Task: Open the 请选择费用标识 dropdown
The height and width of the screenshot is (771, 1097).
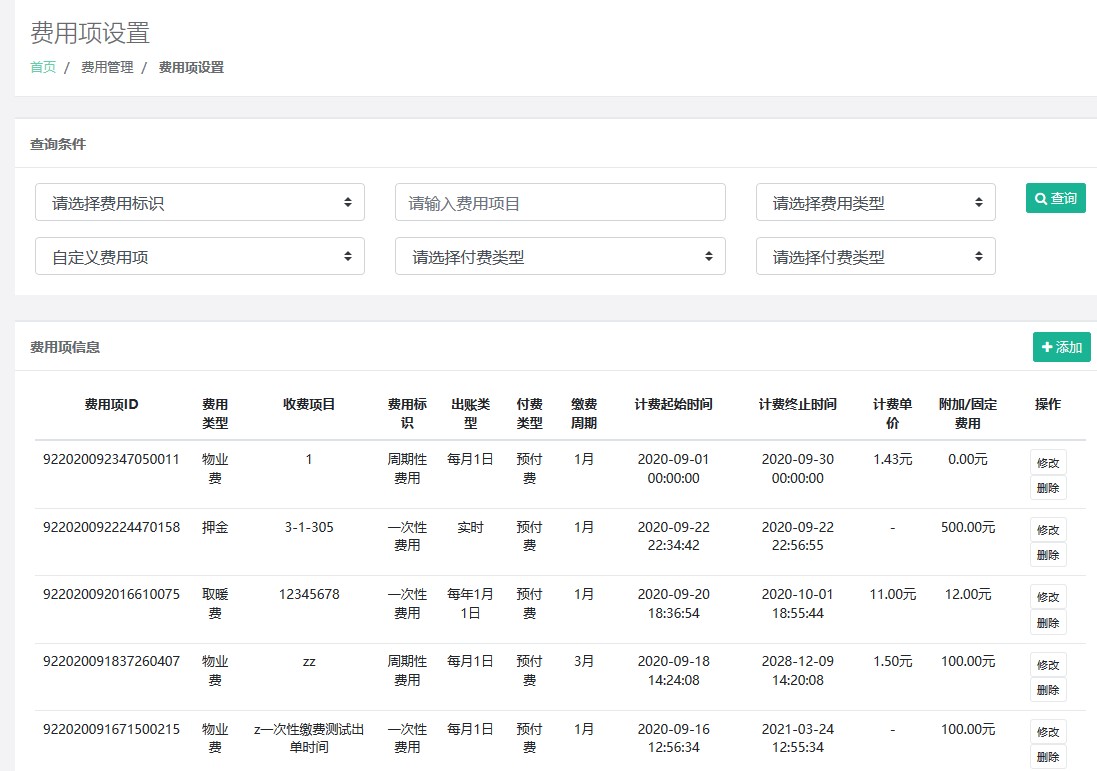Action: 200,202
